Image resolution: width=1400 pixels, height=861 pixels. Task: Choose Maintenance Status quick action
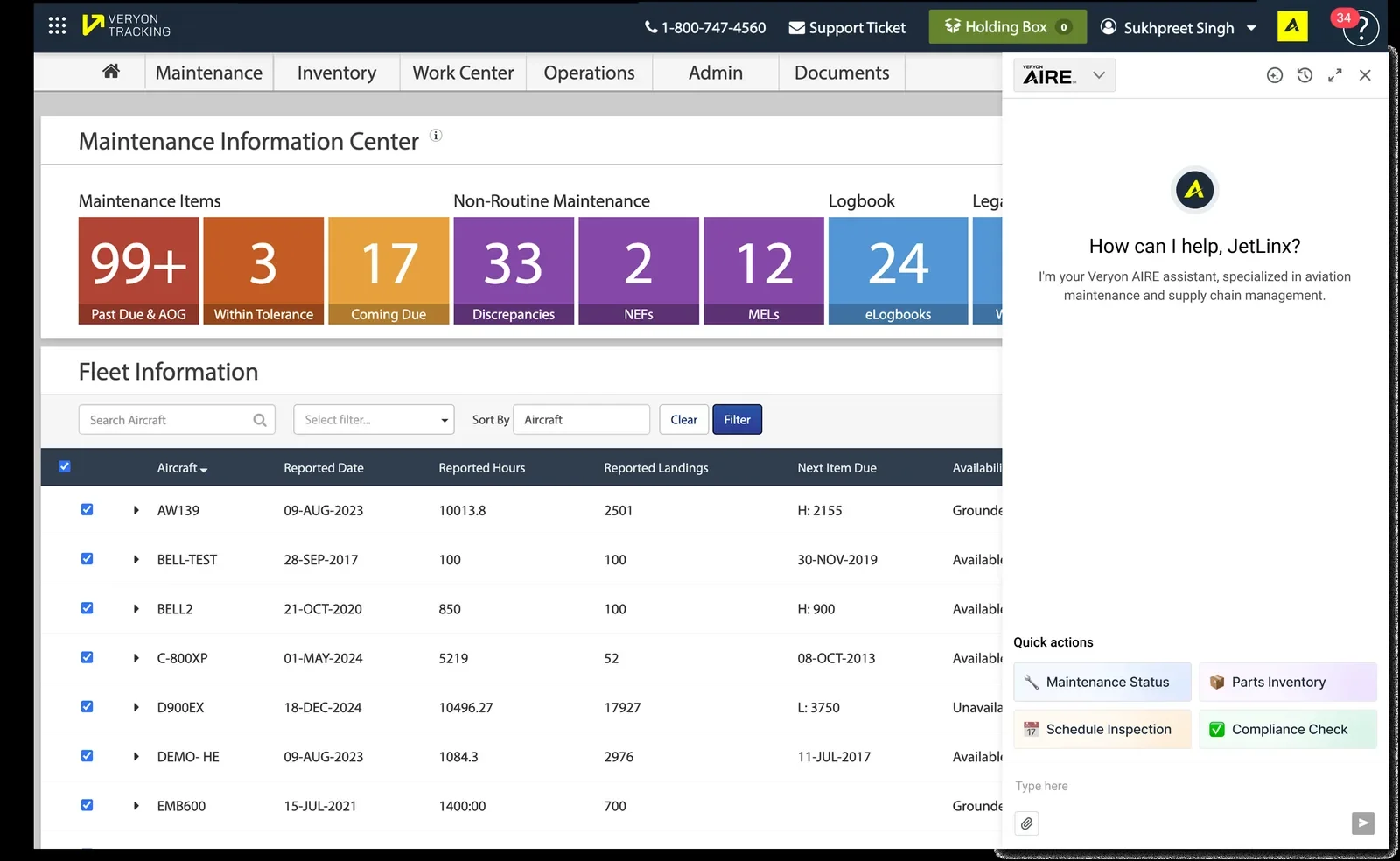point(1102,682)
